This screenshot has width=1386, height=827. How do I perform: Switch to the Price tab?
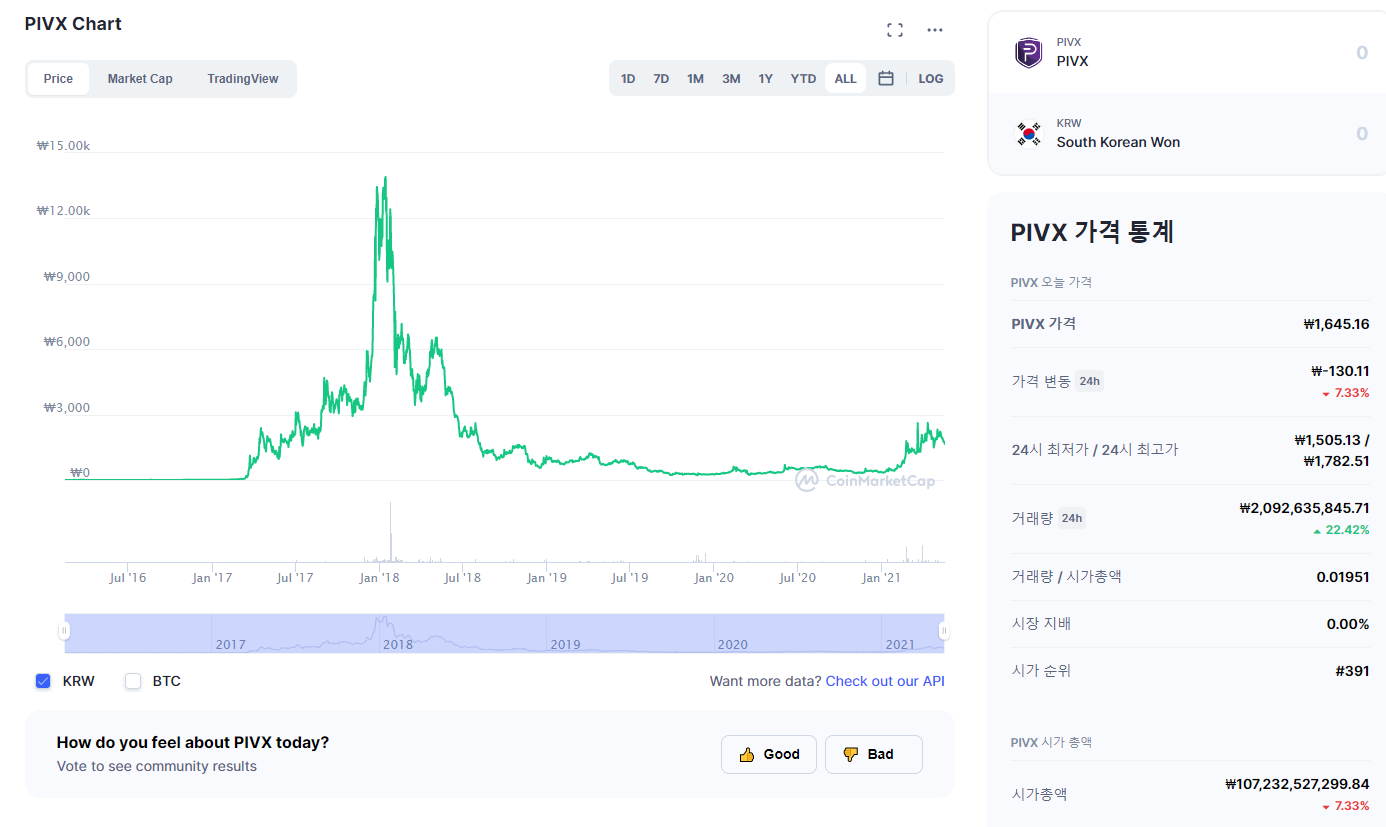(58, 78)
